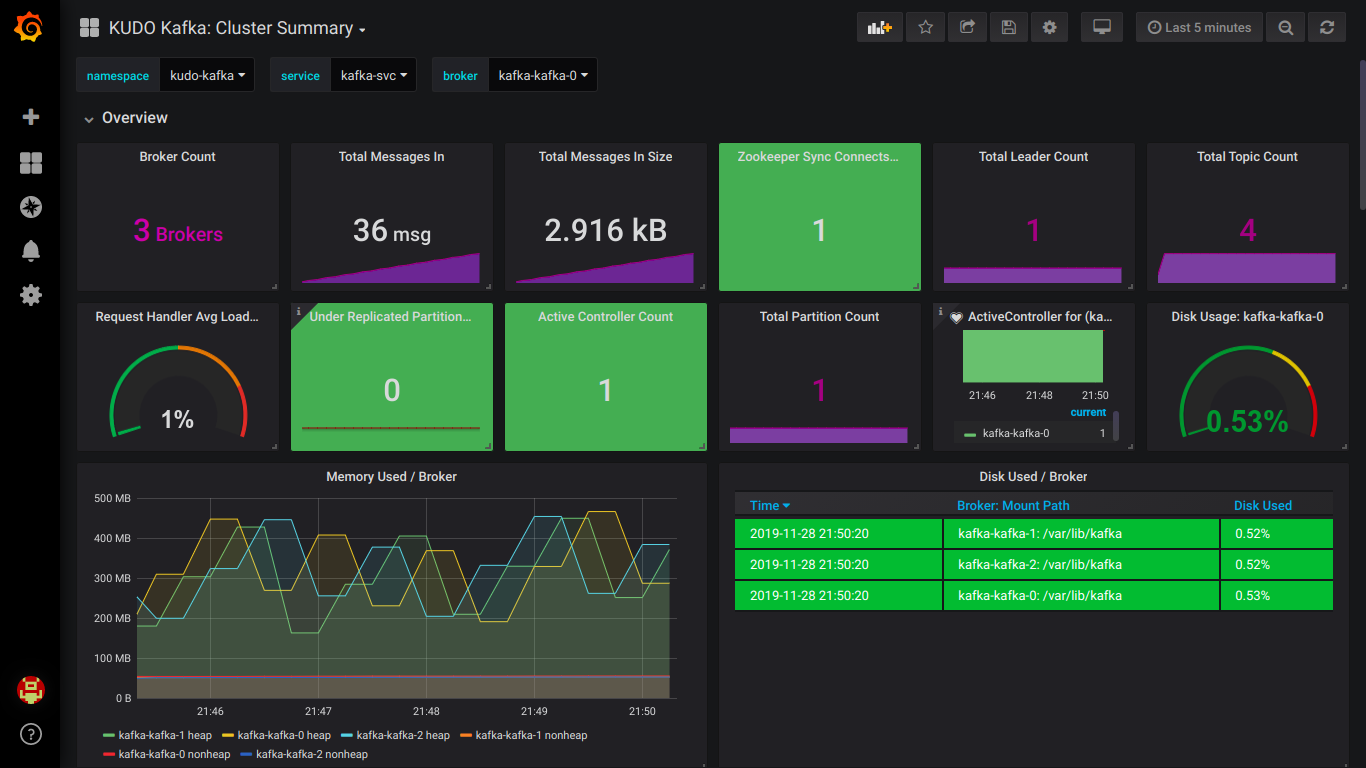
Task: Open the namespace kudo-kafka dropdown
Action: (x=207, y=75)
